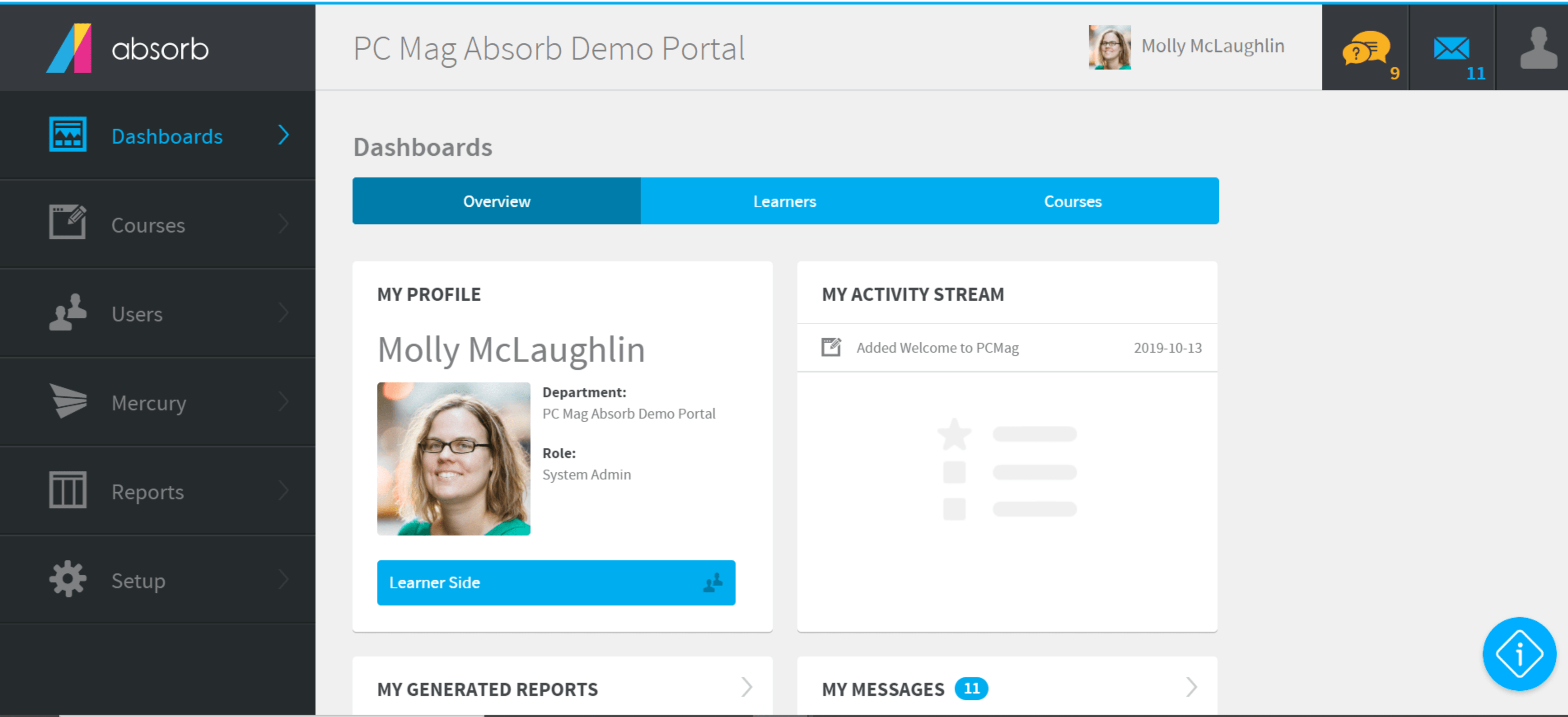Switch to the Overview tab
Image resolution: width=1568 pixels, height=717 pixels.
[497, 201]
